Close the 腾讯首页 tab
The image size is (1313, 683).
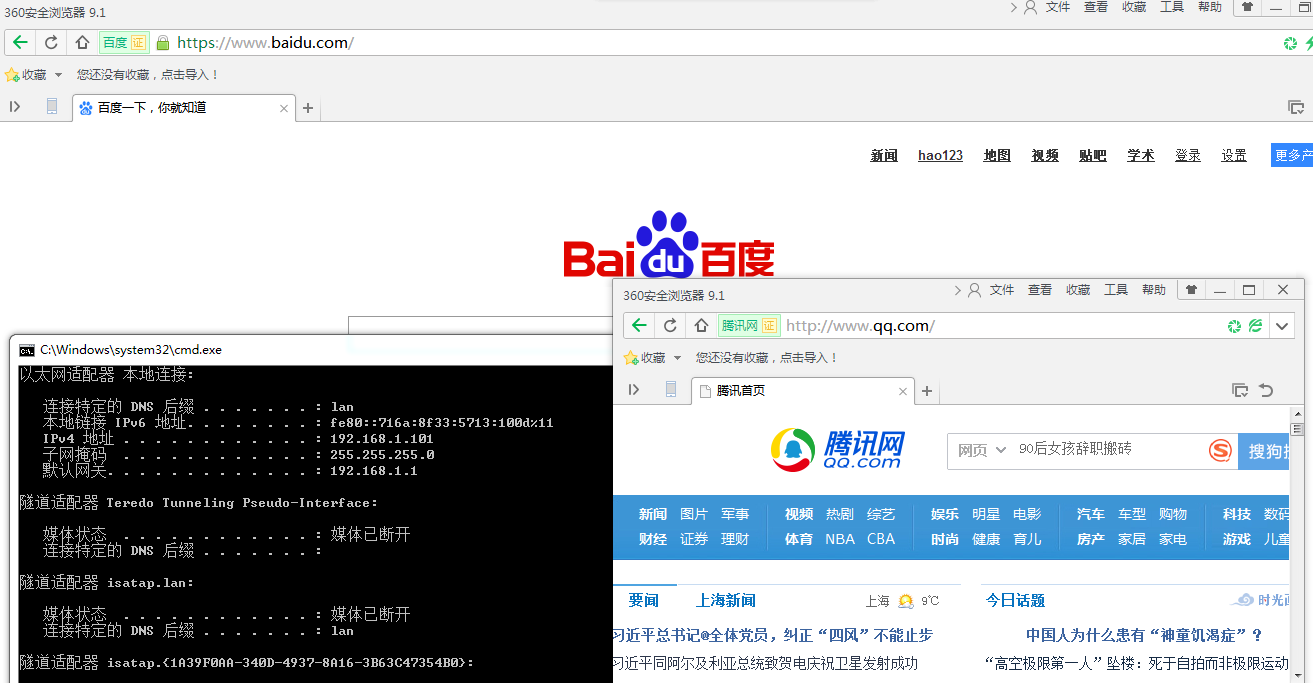[x=903, y=391]
